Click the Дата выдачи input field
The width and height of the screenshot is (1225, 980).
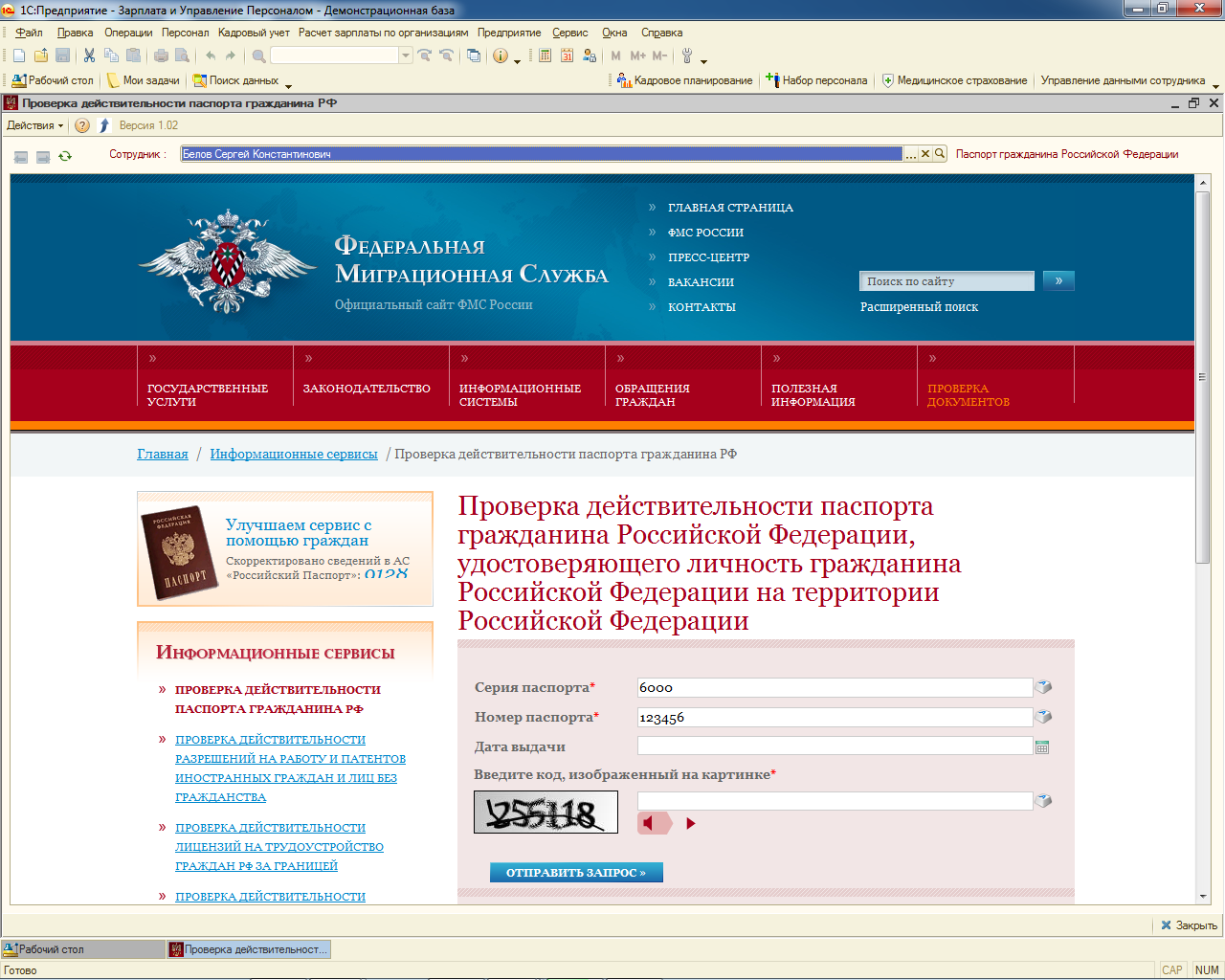[835, 746]
